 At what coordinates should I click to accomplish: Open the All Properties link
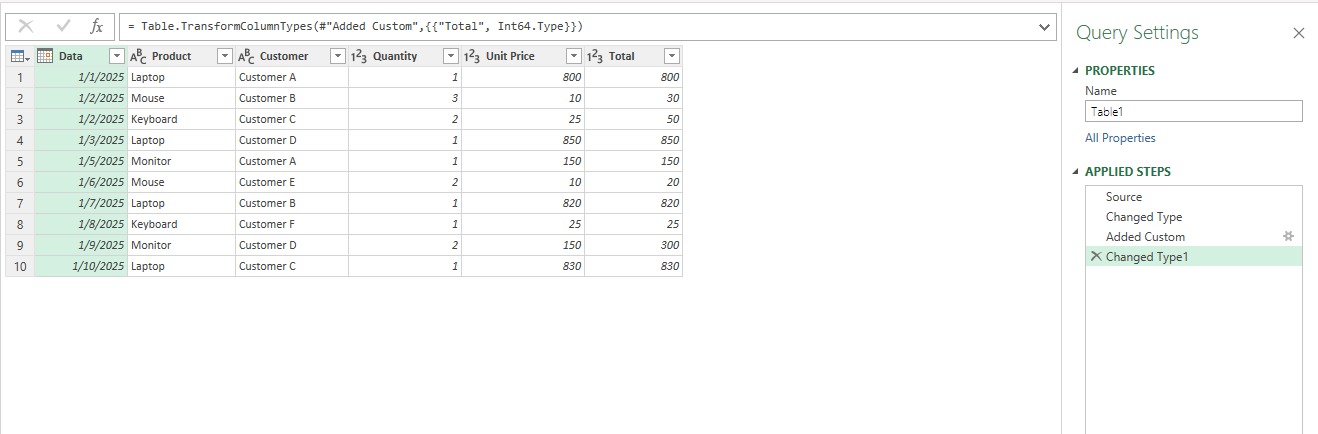(x=1120, y=138)
